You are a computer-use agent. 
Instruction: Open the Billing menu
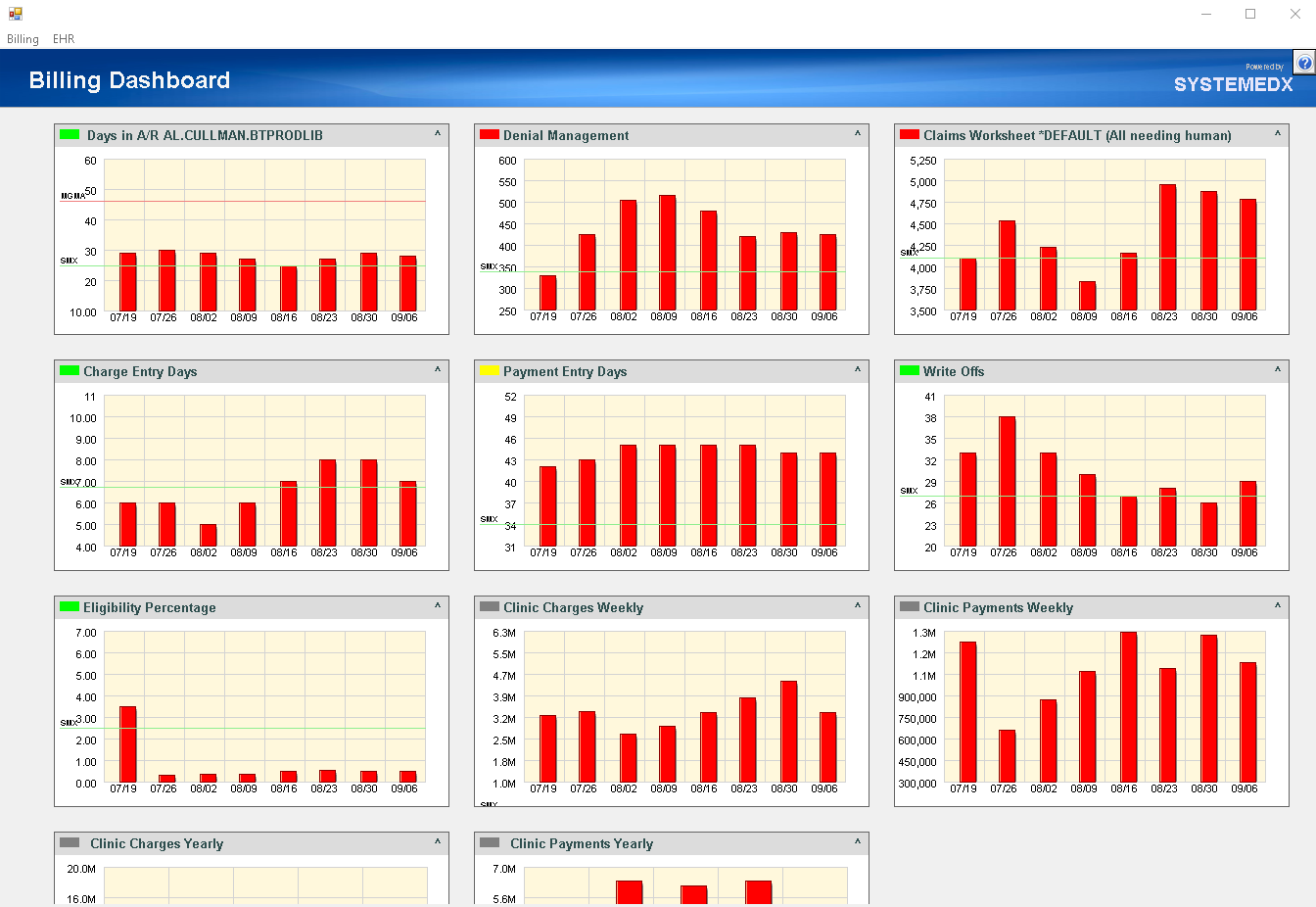[22, 38]
